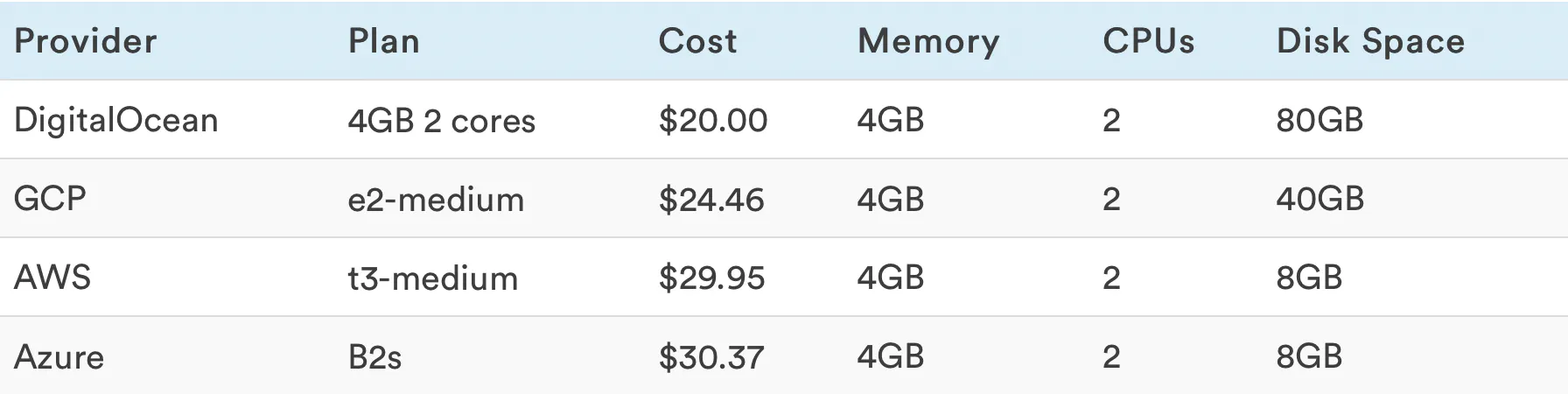The width and height of the screenshot is (1568, 394).
Task: Select the $24.46 cost value
Action: pos(711,200)
